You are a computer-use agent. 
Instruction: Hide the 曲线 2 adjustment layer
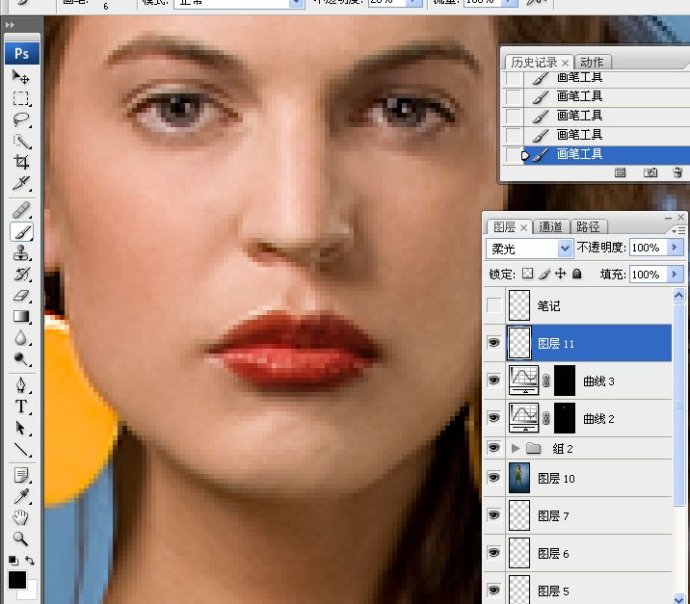point(494,418)
